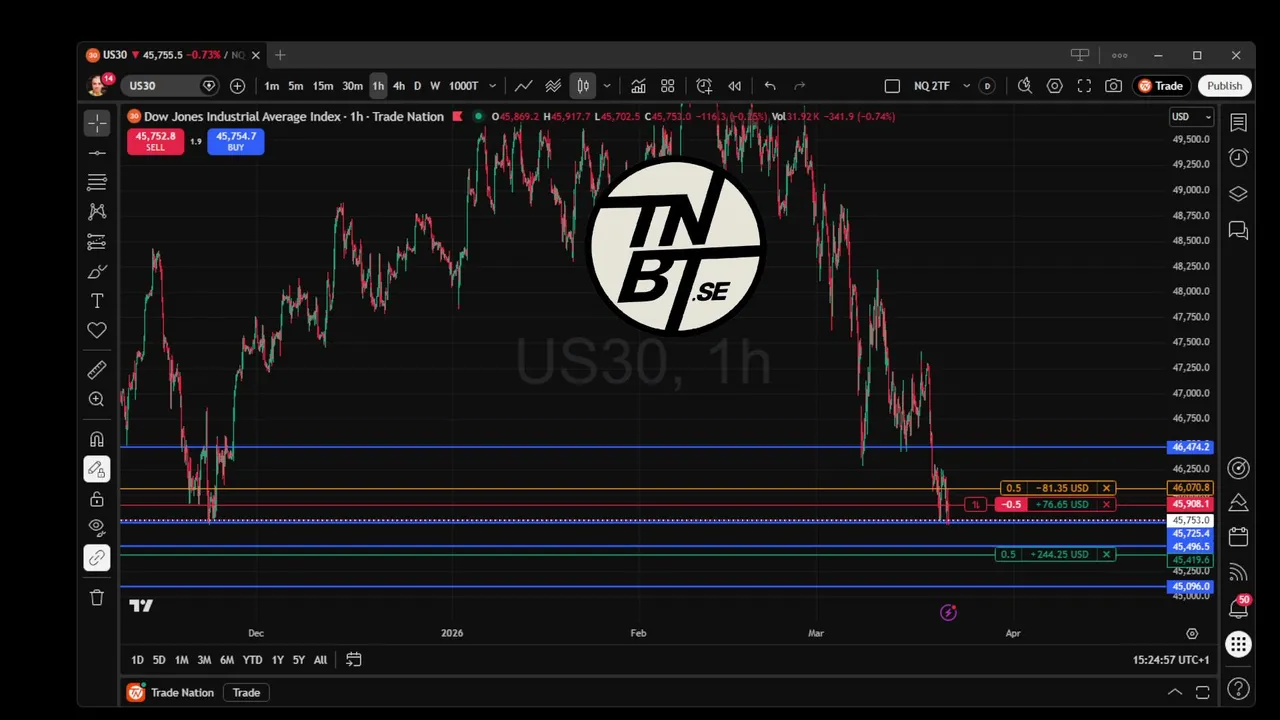Open notifications bell with 50 badge
Screen dimensions: 1280x720
click(1238, 608)
